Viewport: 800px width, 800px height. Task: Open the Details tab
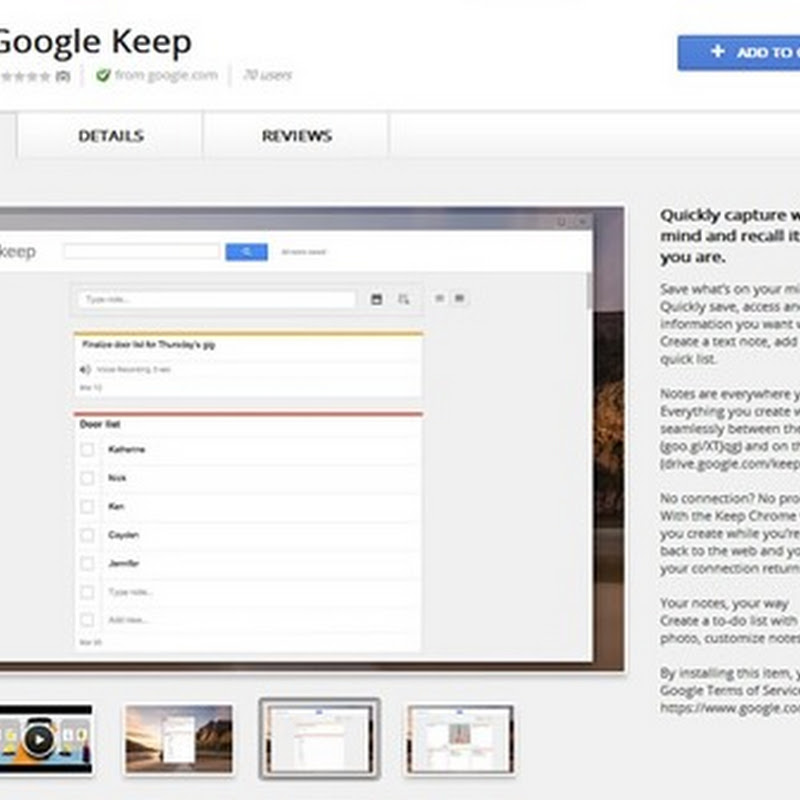click(x=111, y=136)
